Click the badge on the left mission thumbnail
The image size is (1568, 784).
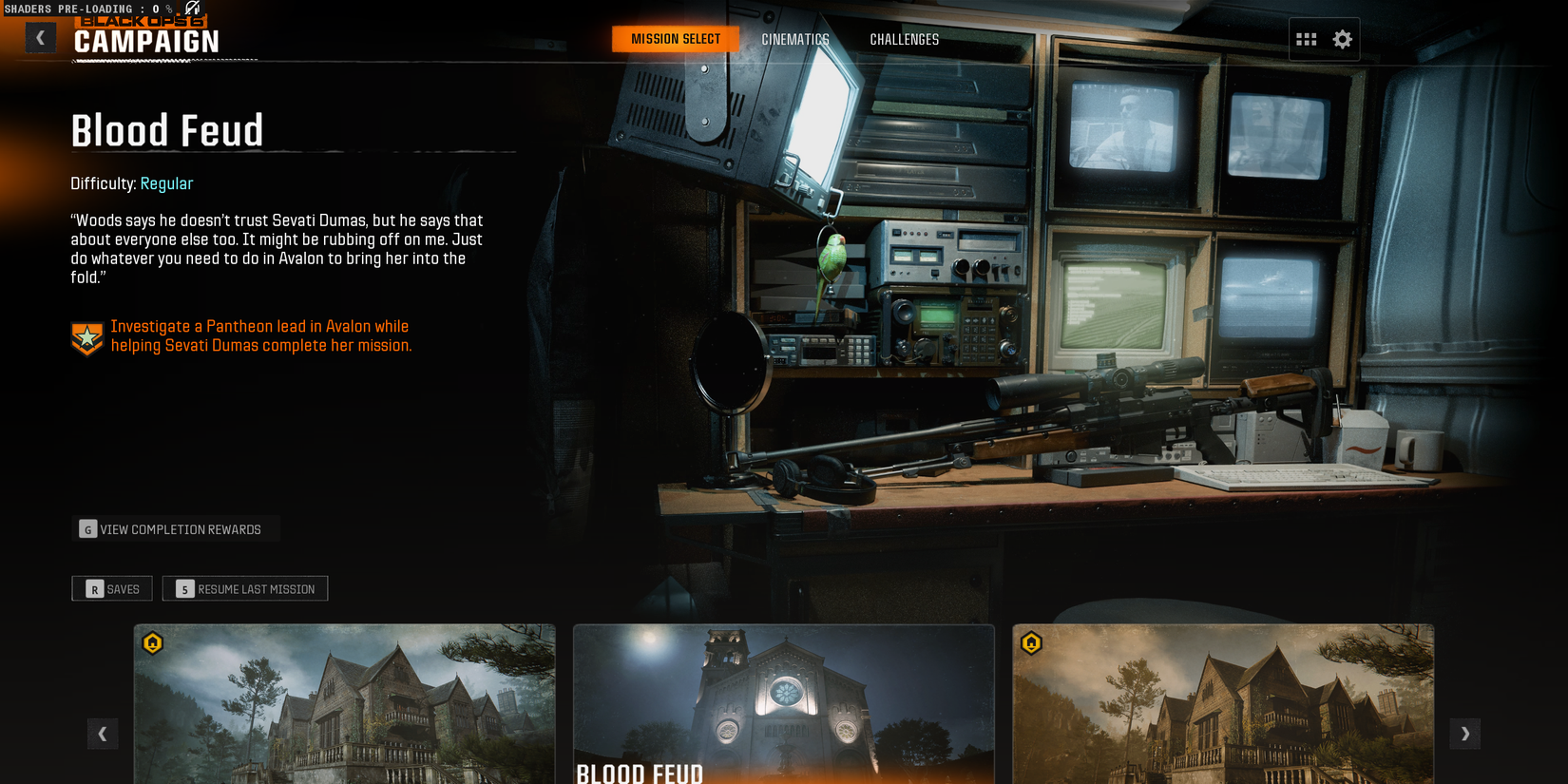(x=153, y=643)
